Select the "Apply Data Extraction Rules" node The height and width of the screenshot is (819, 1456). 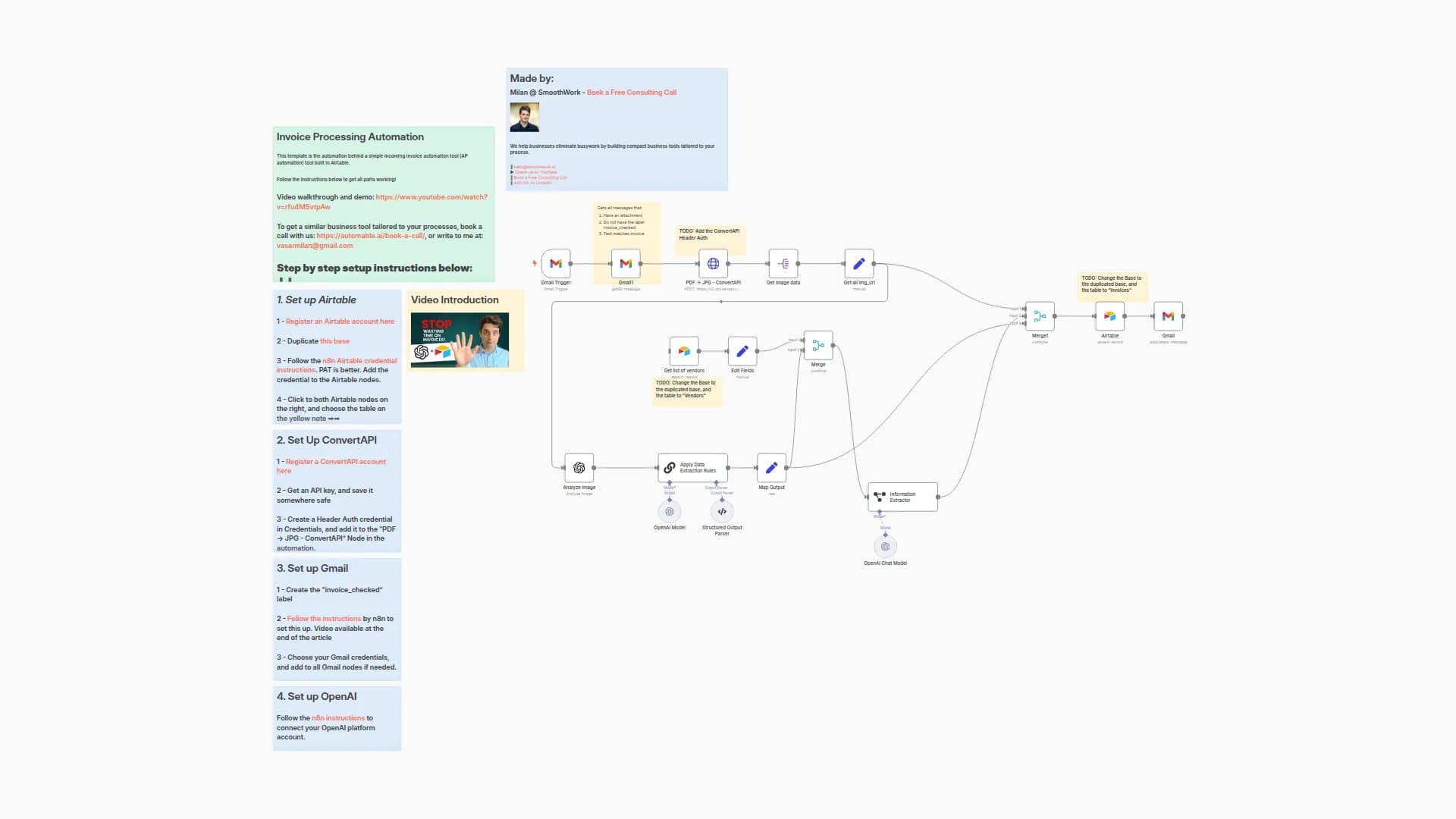692,467
